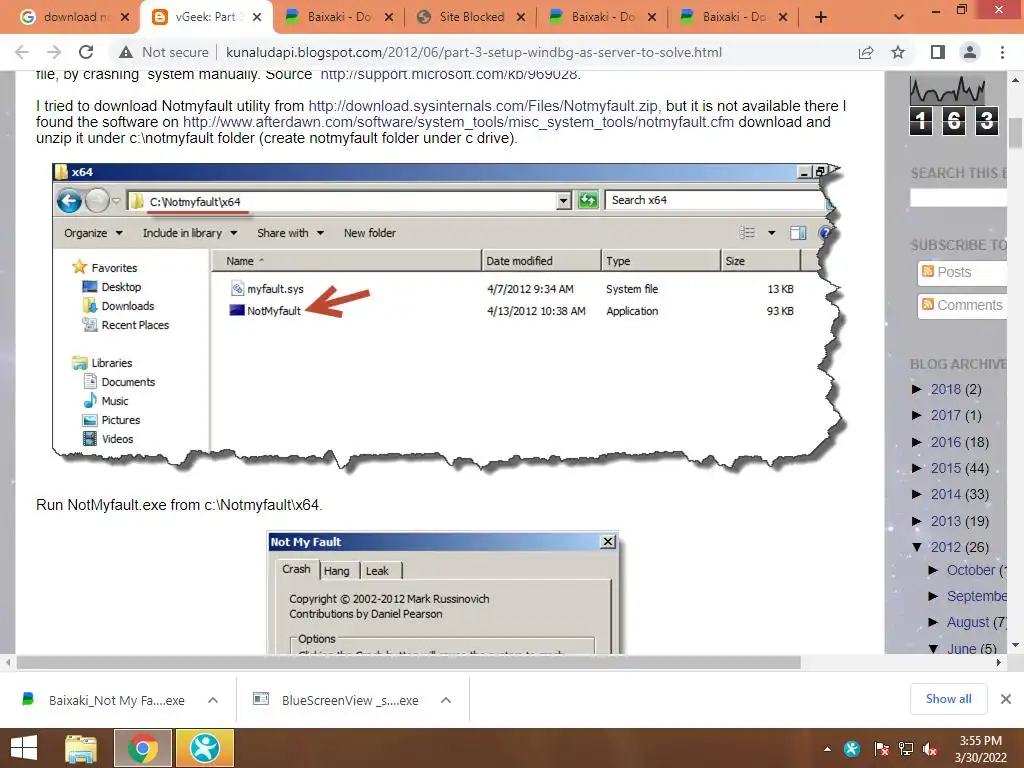Go back to the previous page

tap(22, 52)
